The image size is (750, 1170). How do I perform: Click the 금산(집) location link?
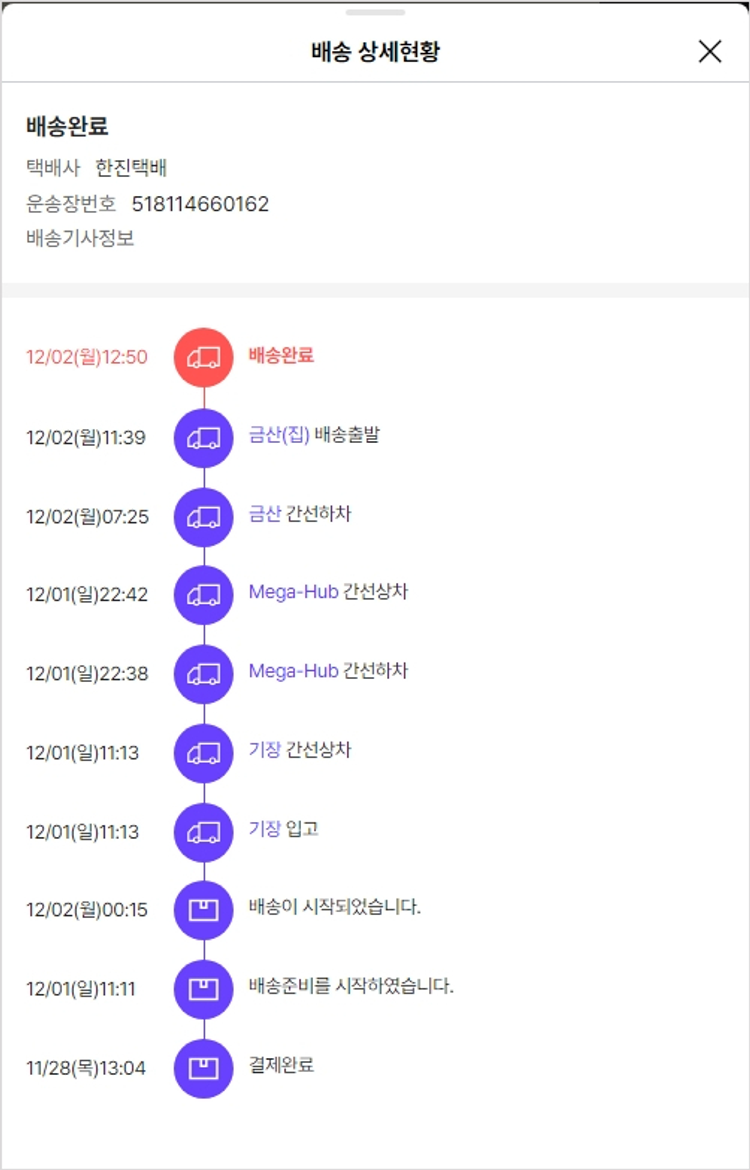click(x=279, y=435)
